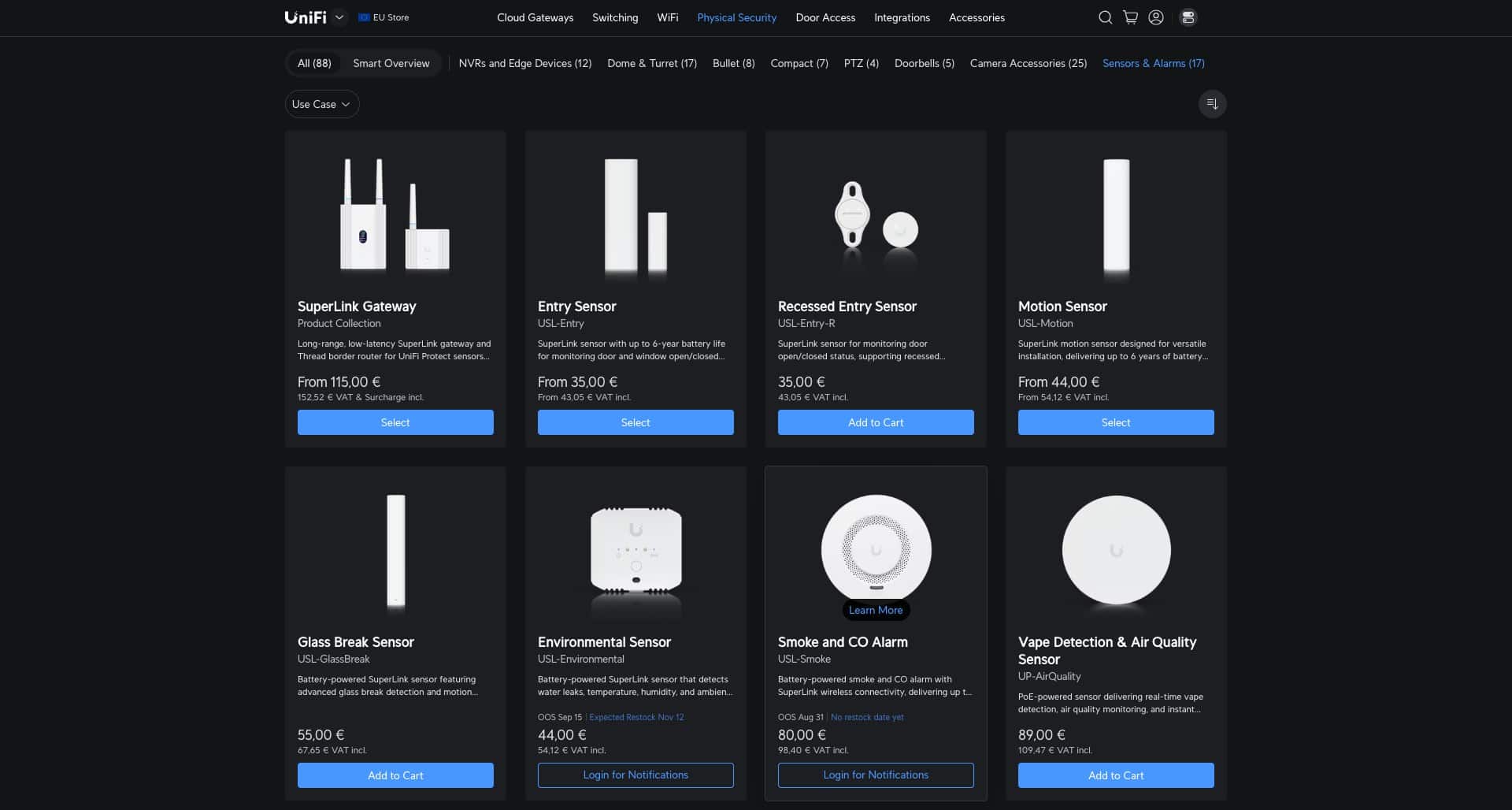Login for Notifications on Smoke and CO Alarm

[876, 775]
